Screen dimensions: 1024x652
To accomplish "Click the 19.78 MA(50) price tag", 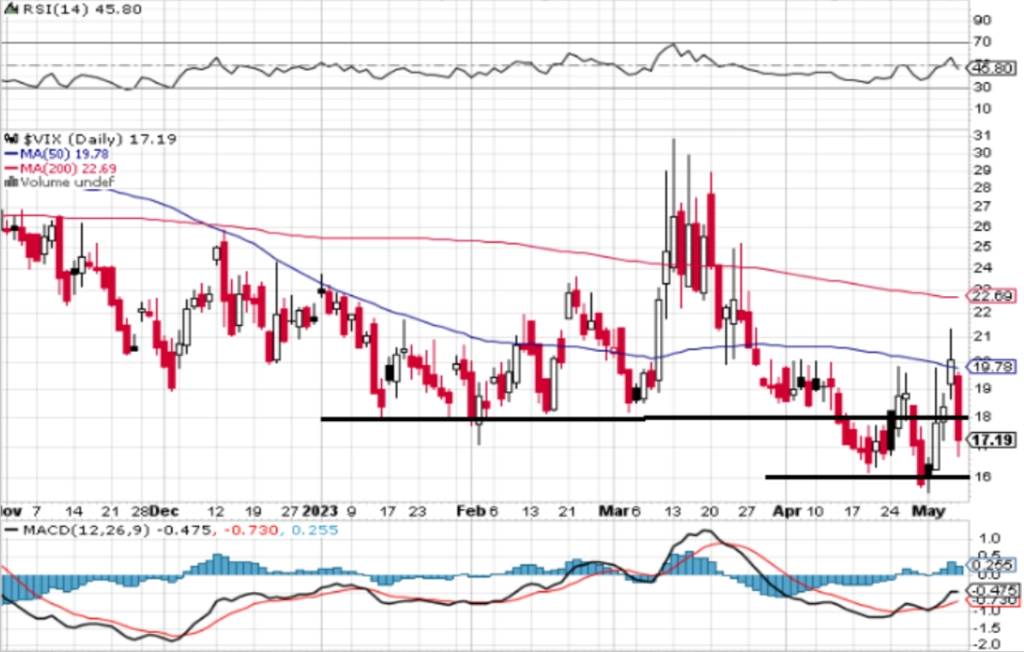I will pos(992,367).
